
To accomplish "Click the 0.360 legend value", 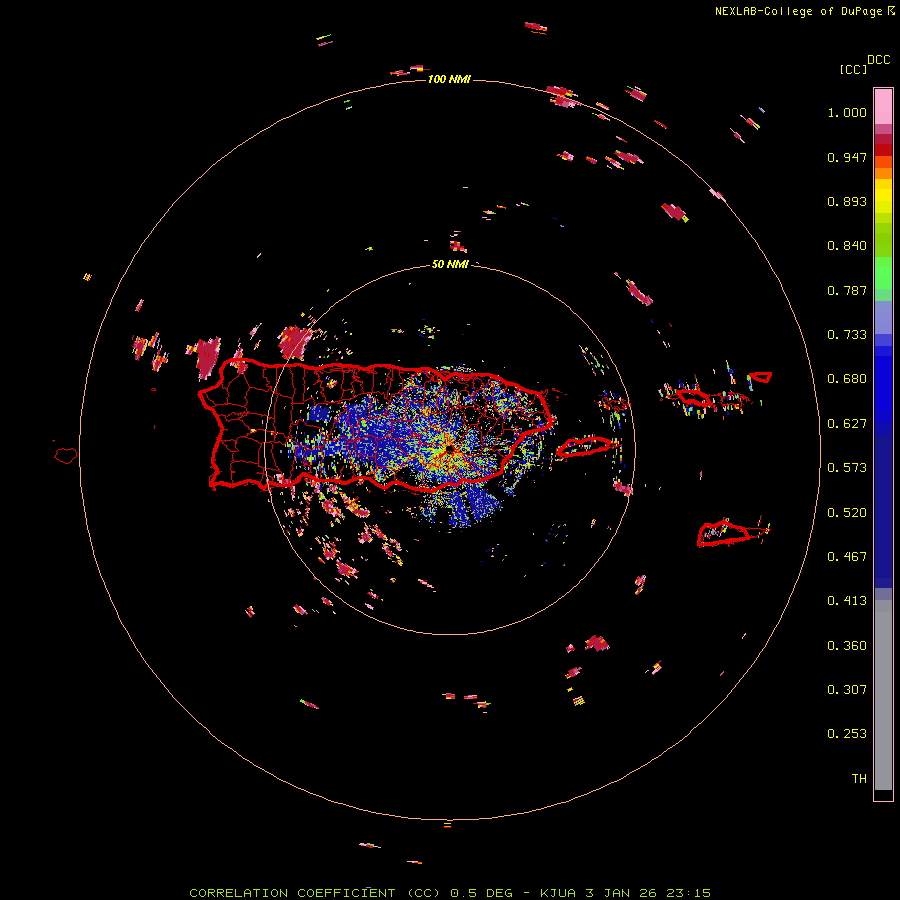I will click(847, 646).
